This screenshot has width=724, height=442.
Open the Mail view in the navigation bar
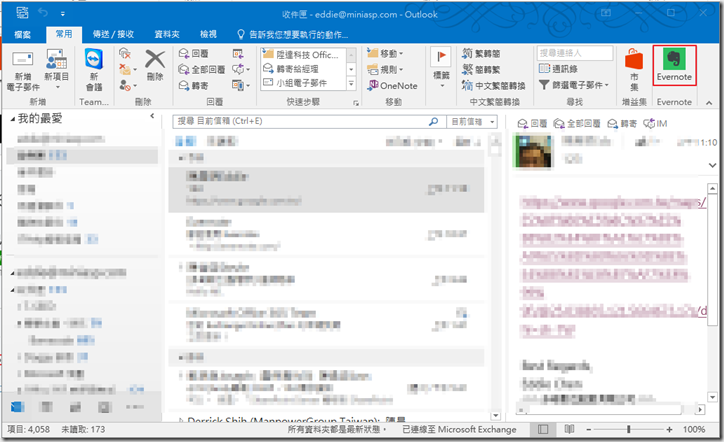pyautogui.click(x=18, y=407)
